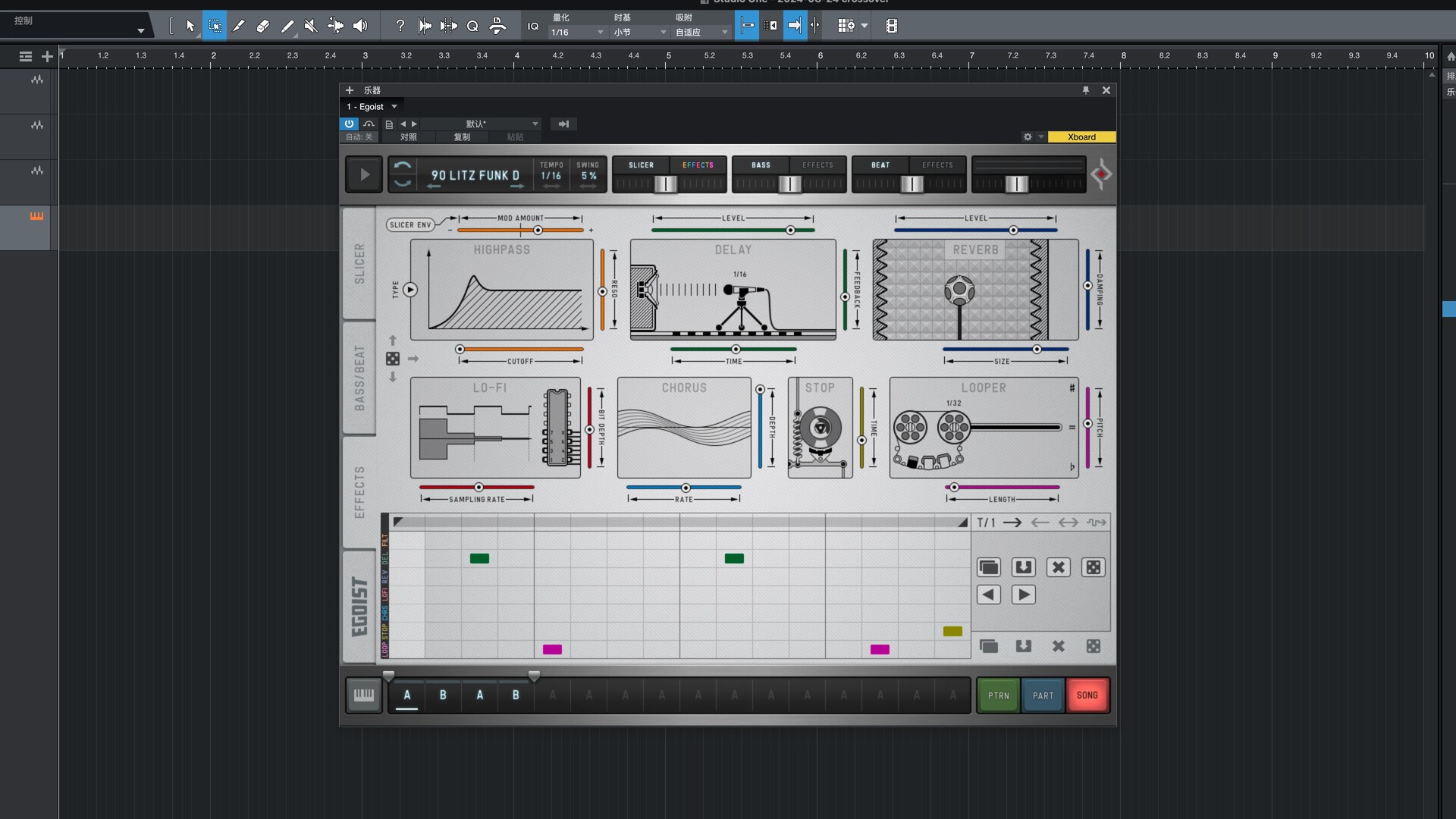The width and height of the screenshot is (1456, 819).
Task: Toggle the autoscroll blue arrow button
Action: [x=794, y=26]
